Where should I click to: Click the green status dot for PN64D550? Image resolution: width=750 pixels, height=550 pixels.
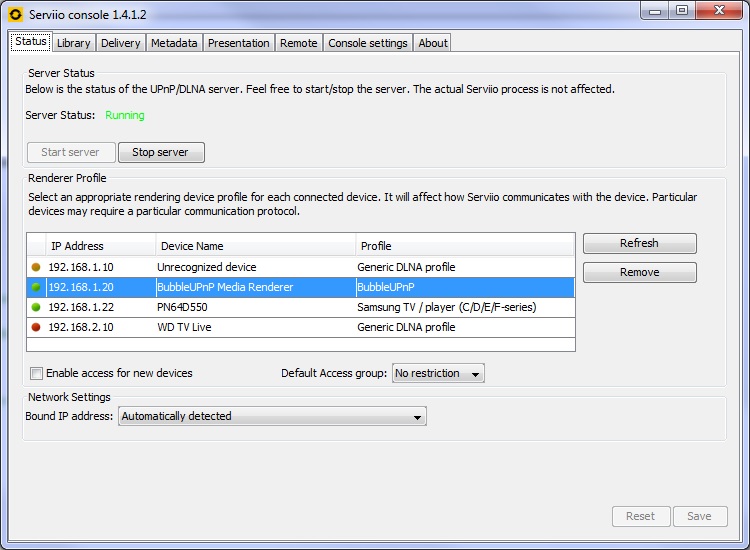coord(37,307)
